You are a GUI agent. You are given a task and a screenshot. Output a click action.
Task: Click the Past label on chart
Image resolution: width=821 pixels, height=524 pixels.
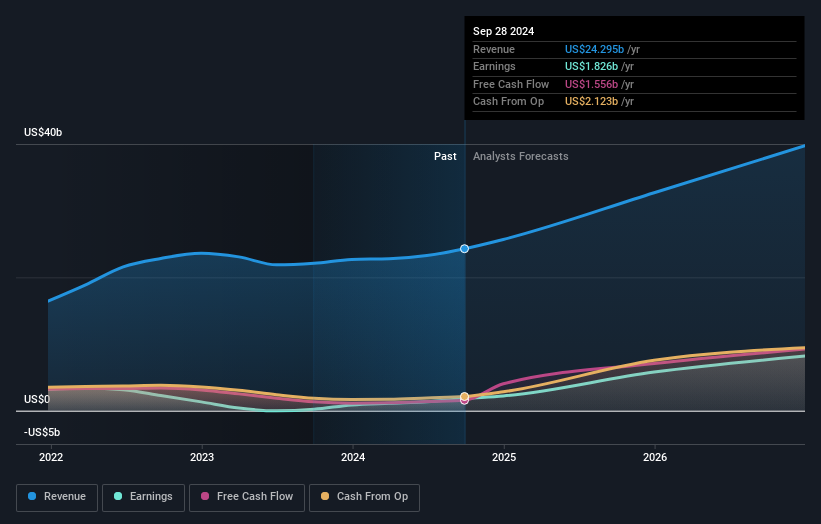(445, 157)
